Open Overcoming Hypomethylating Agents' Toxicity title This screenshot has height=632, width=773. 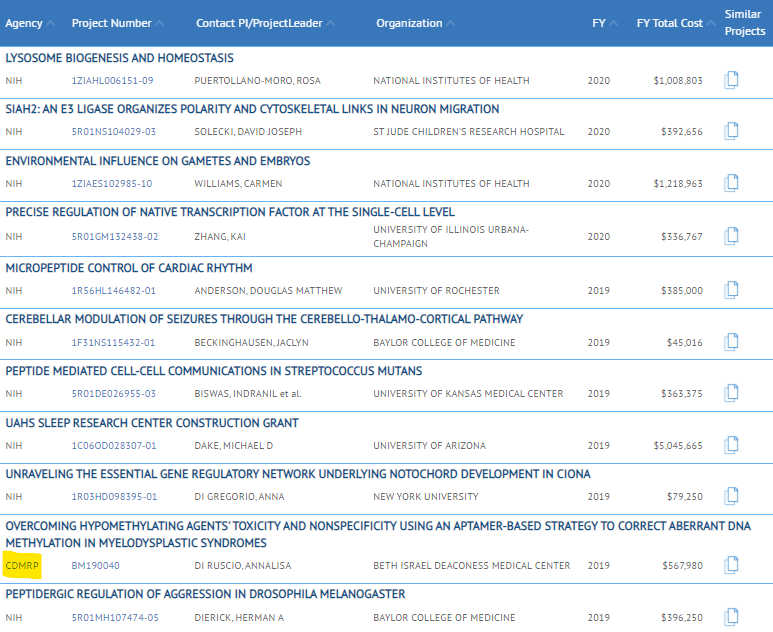tap(378, 534)
